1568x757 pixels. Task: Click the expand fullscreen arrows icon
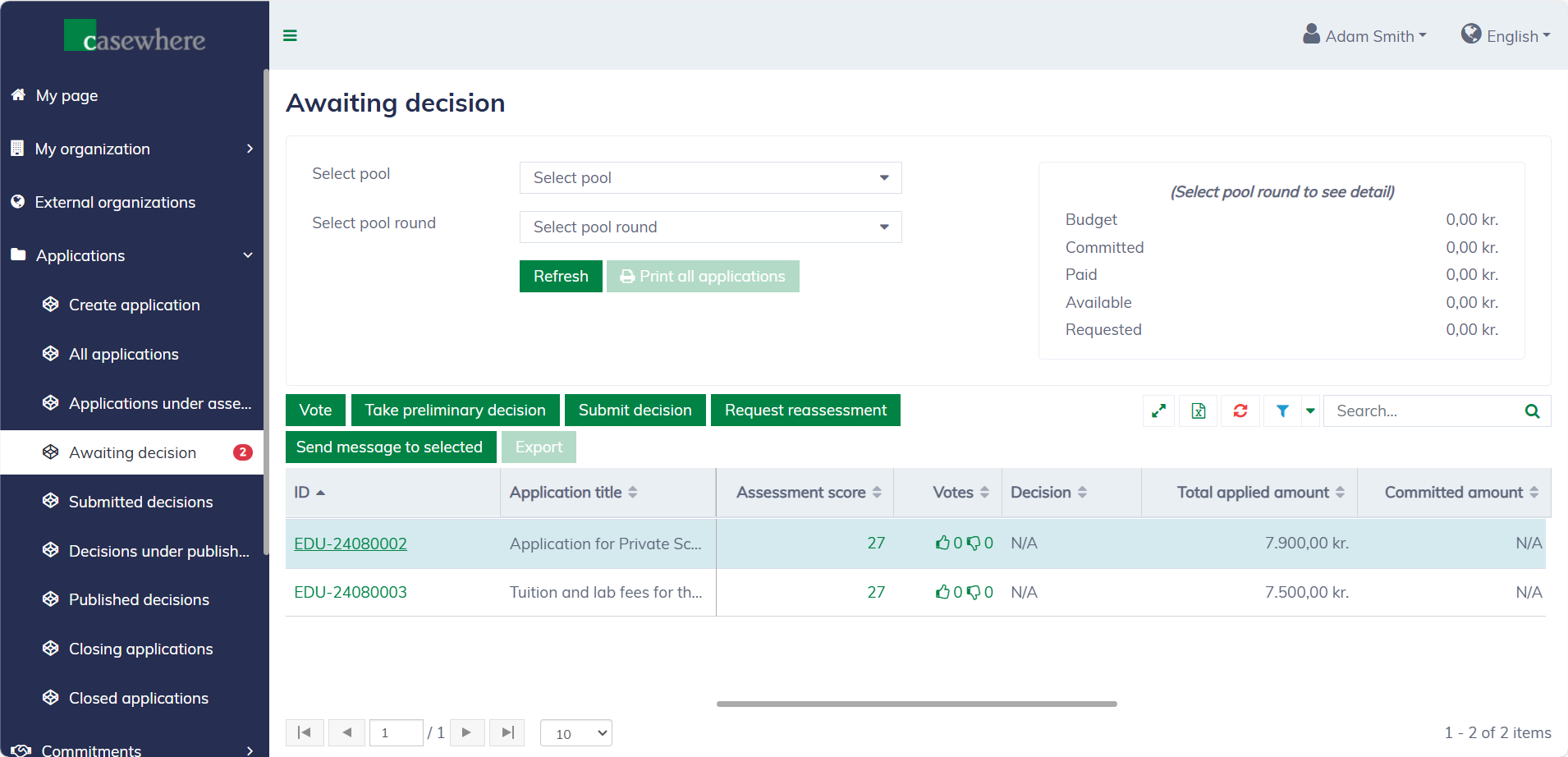pyautogui.click(x=1158, y=411)
